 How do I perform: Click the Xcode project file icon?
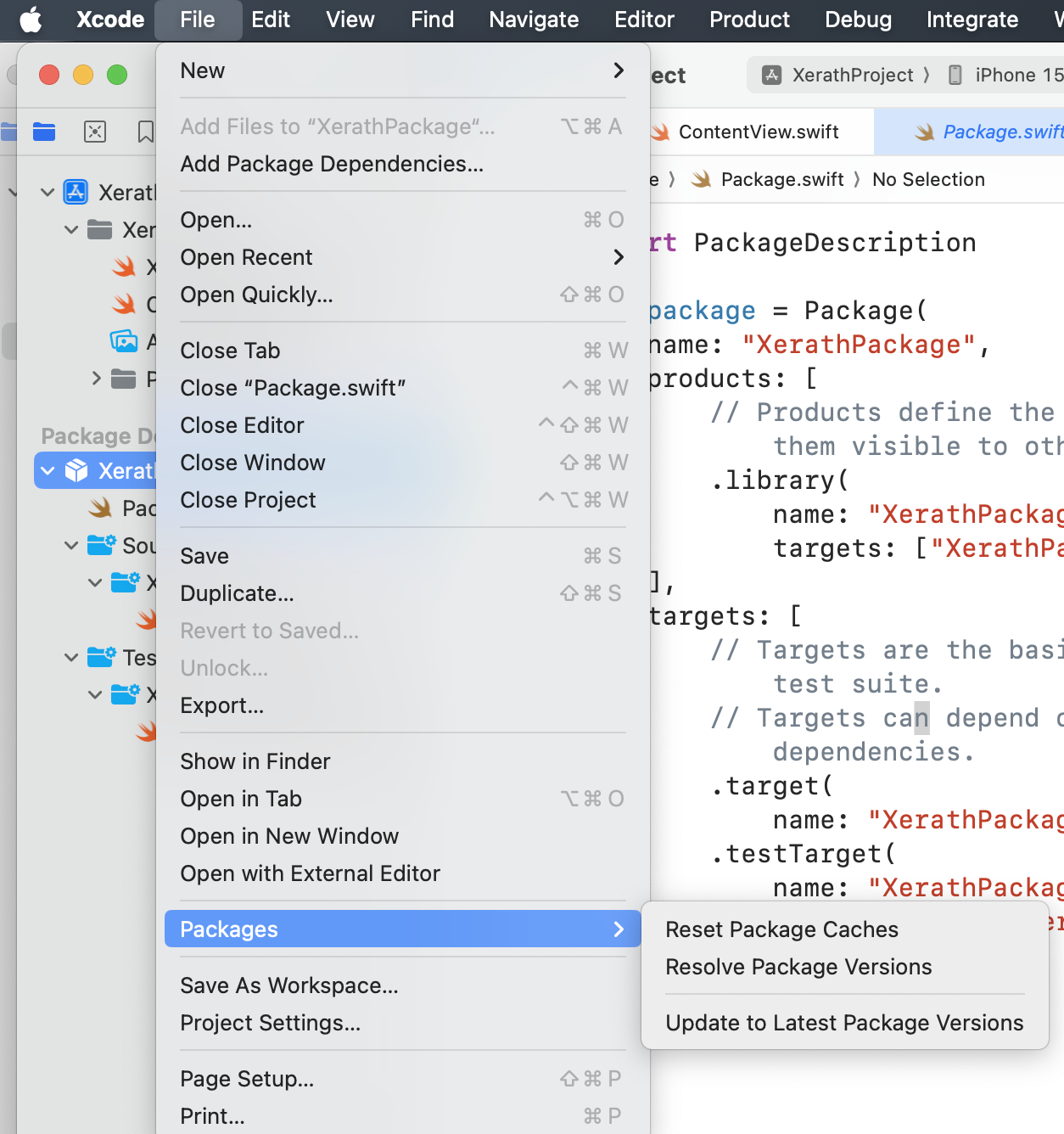[x=76, y=193]
